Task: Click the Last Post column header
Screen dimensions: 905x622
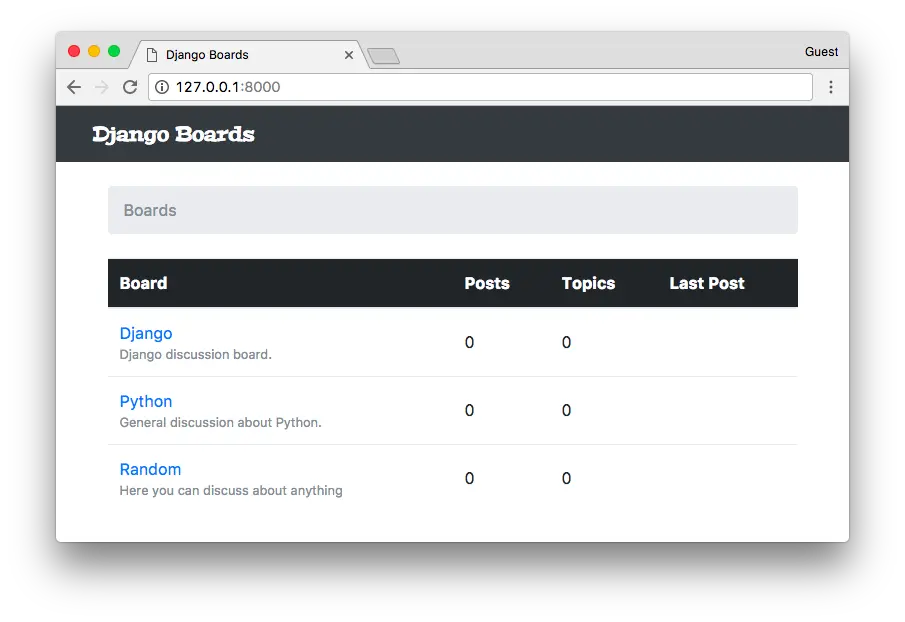Action: pos(707,283)
